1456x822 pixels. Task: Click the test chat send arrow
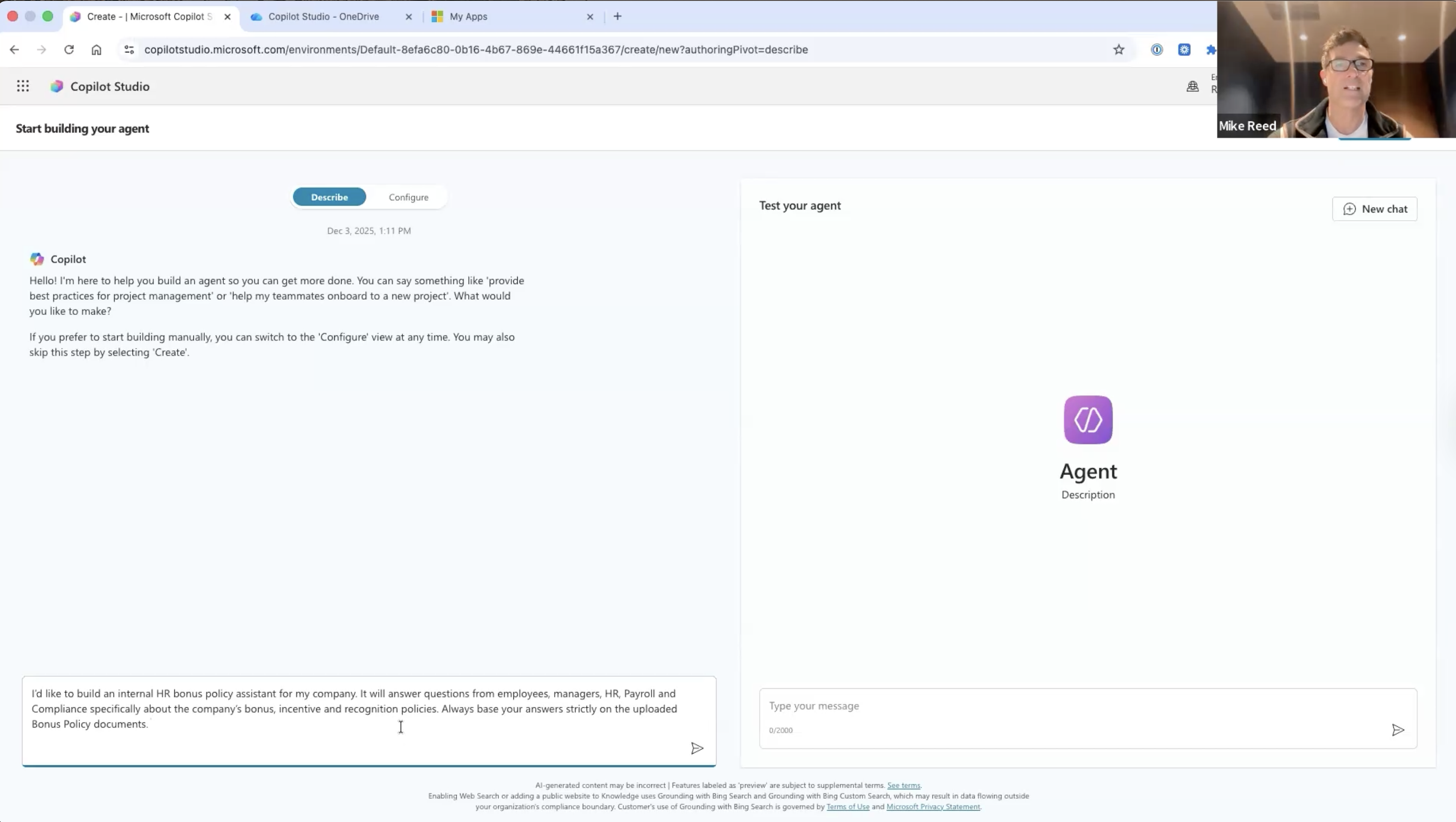pyautogui.click(x=1398, y=730)
